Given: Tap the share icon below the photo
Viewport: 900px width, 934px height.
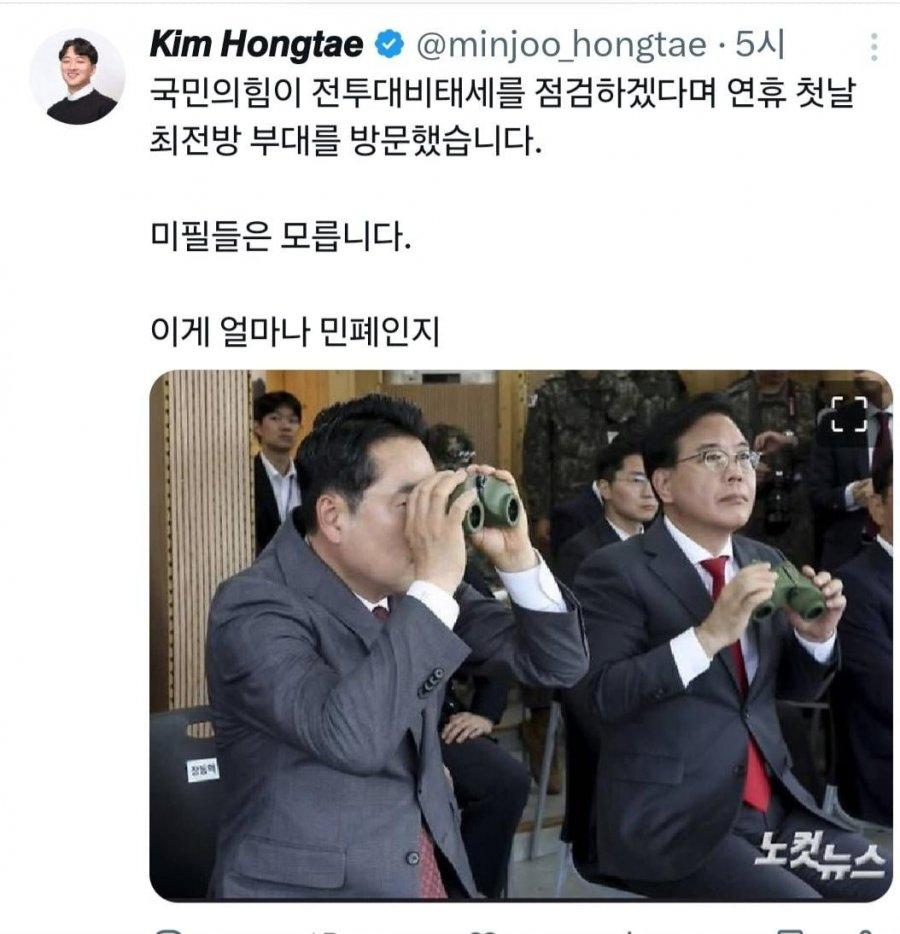Looking at the screenshot, I should click(867, 930).
